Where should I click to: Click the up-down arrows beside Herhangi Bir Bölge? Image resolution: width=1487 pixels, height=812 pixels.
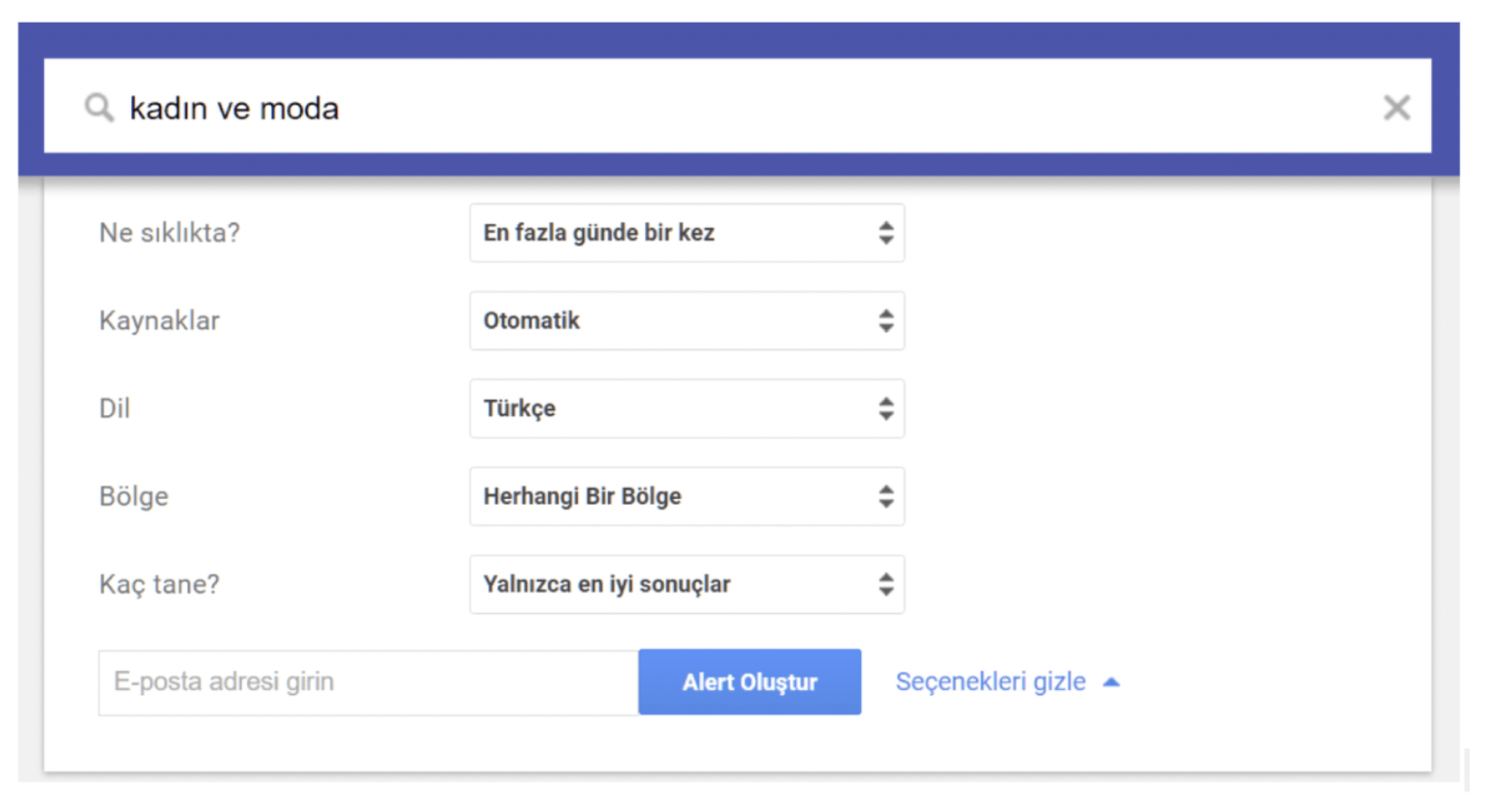[x=886, y=496]
